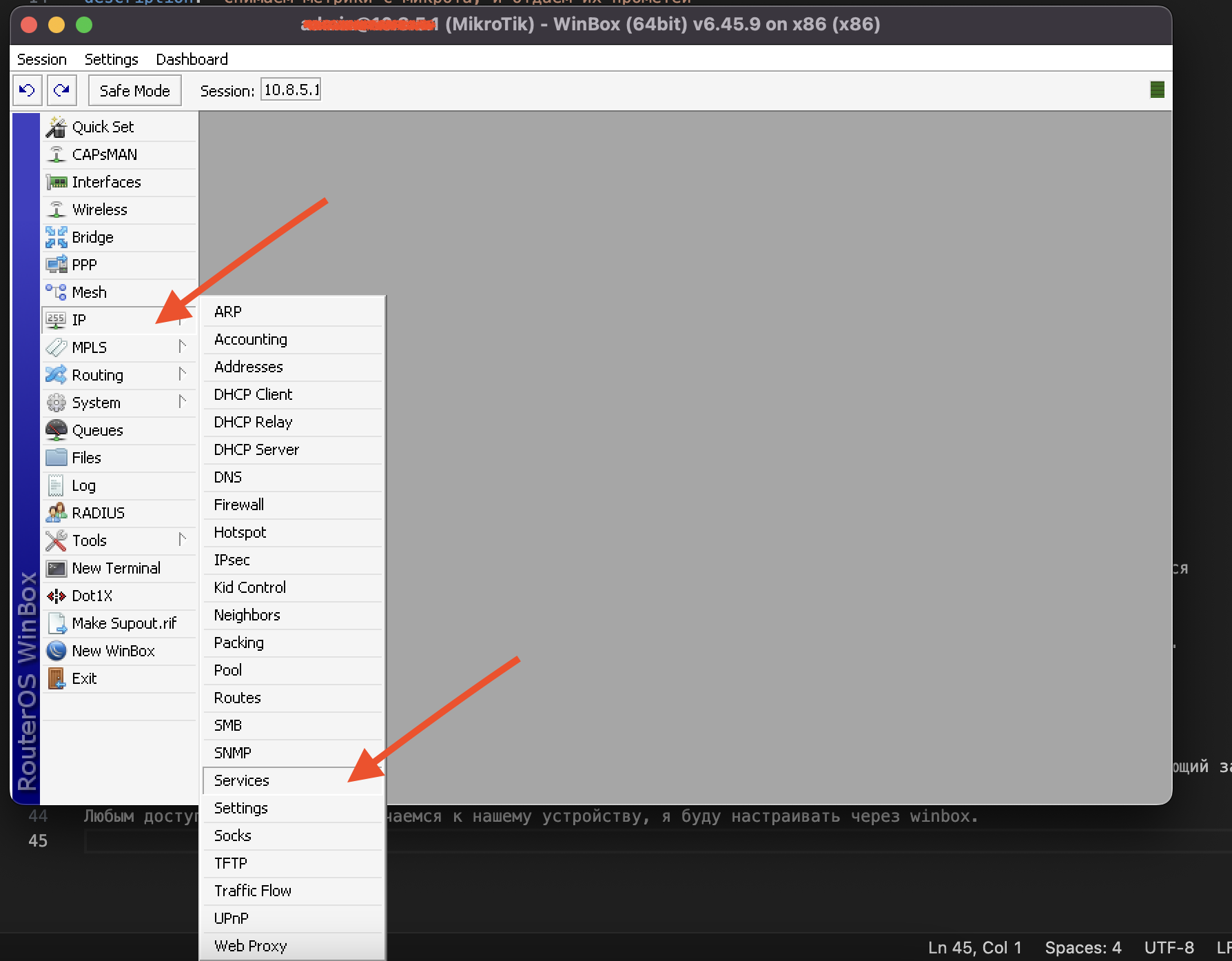Click the Queues icon in sidebar
The height and width of the screenshot is (961, 1232).
tap(56, 430)
